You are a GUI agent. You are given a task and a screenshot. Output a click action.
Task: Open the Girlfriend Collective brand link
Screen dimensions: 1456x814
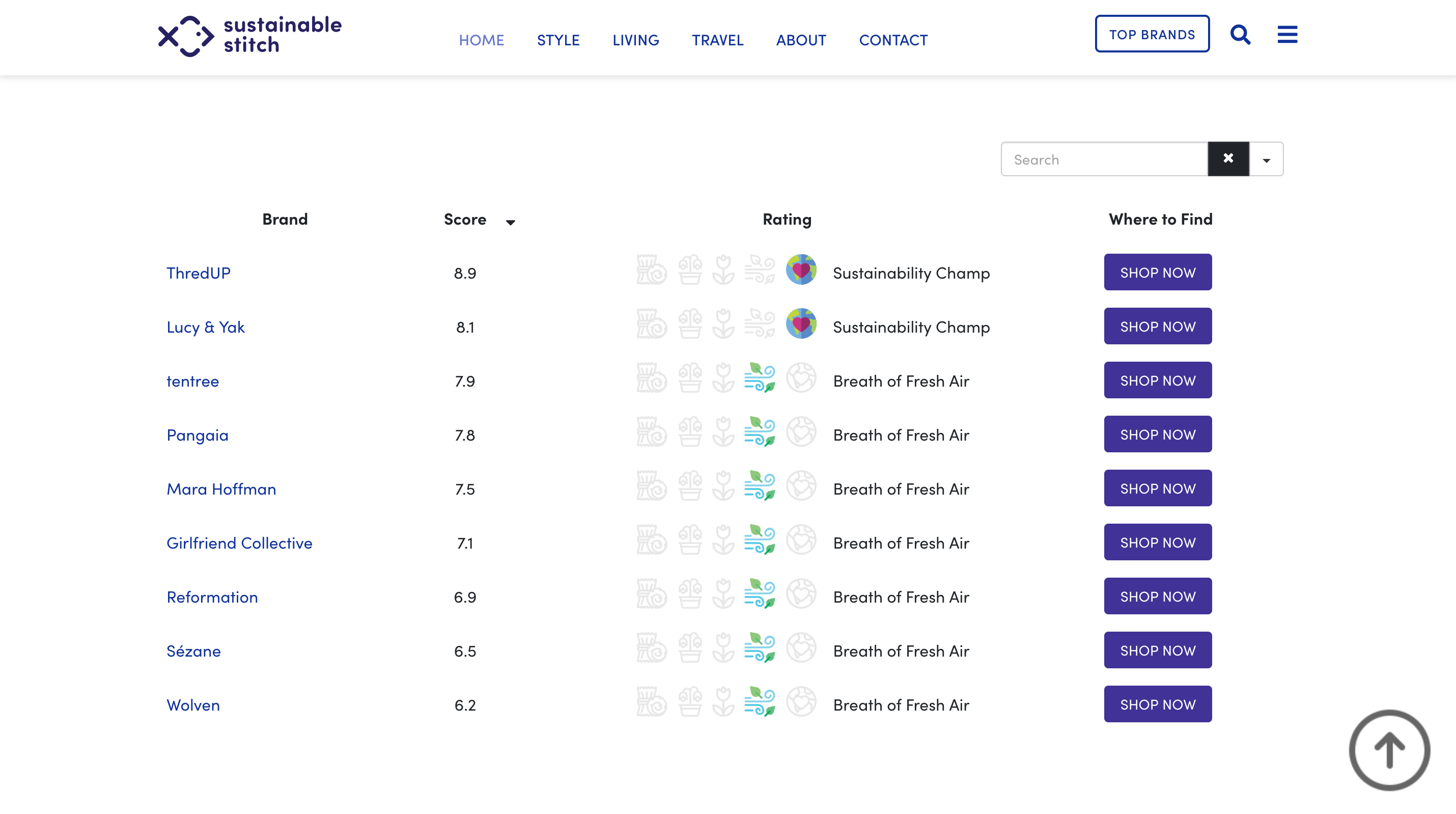[239, 543]
